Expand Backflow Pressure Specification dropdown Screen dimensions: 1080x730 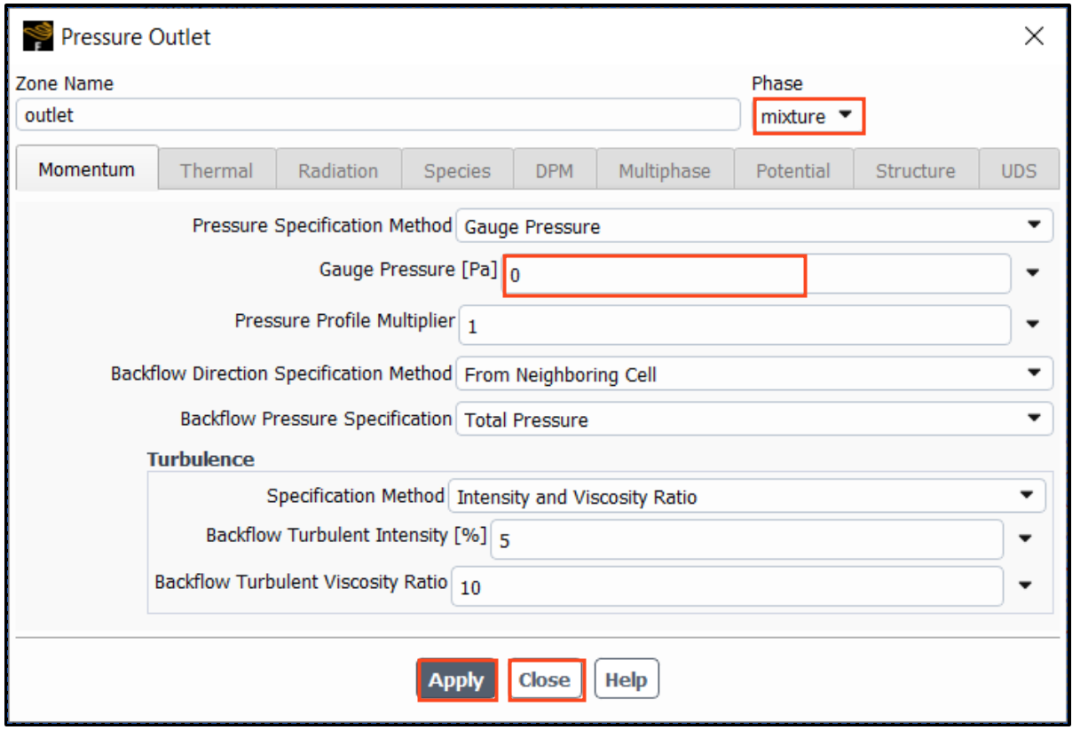pyautogui.click(x=754, y=420)
